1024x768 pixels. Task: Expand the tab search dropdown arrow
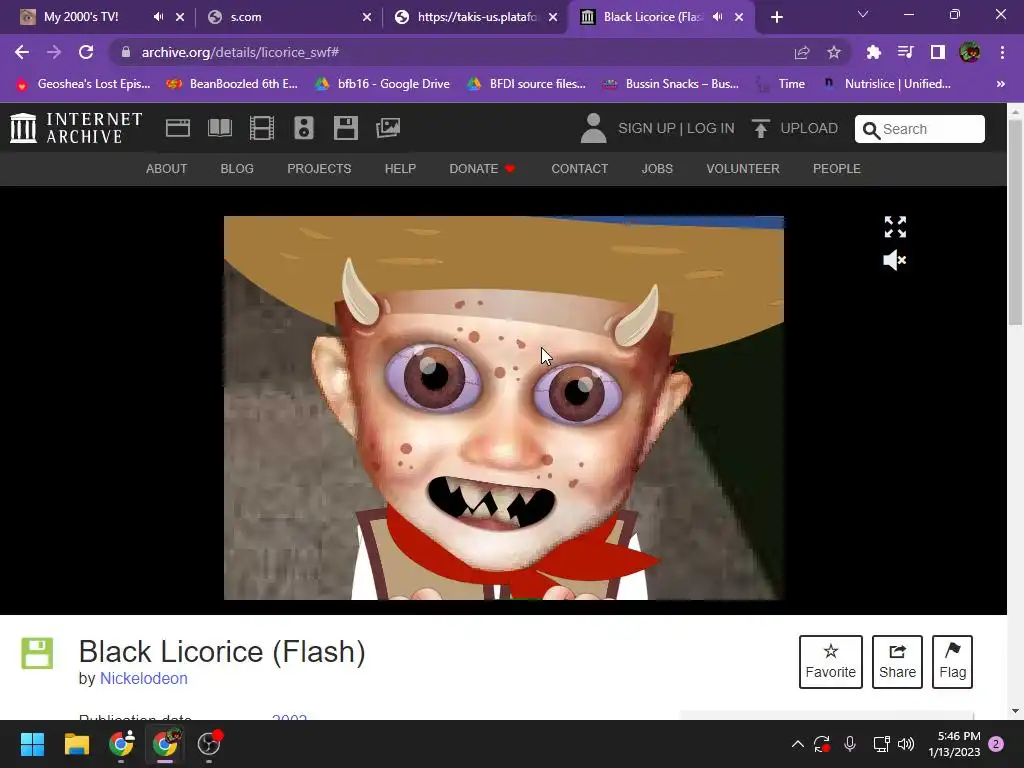point(863,14)
